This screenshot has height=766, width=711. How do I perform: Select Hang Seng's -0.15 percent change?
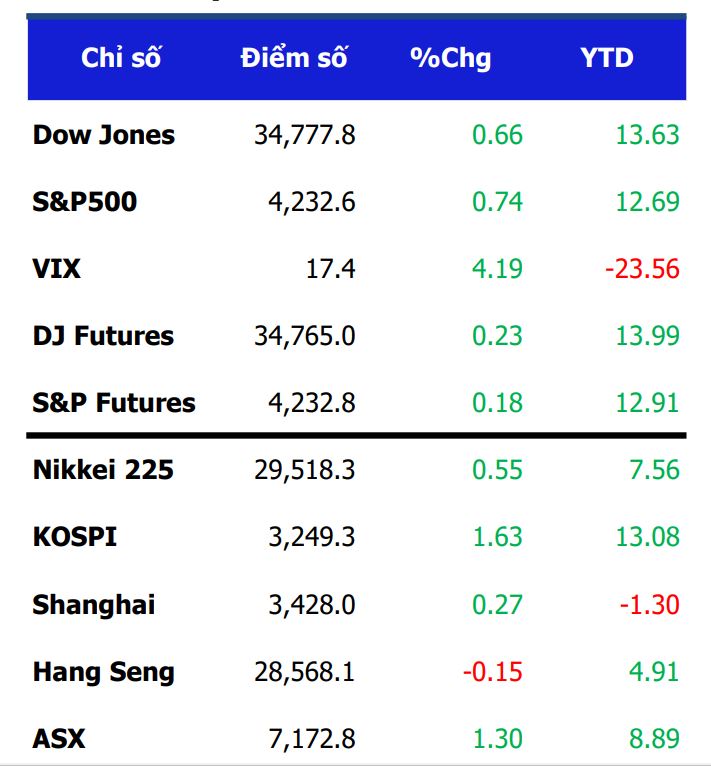click(x=492, y=672)
